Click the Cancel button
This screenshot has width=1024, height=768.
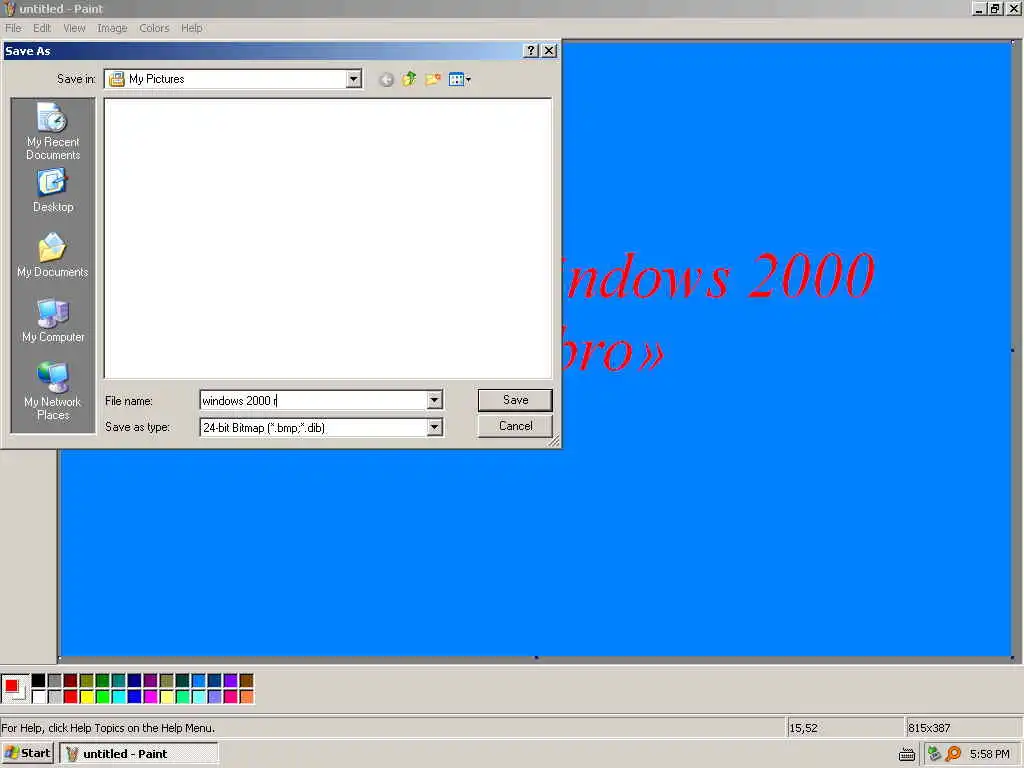515,426
